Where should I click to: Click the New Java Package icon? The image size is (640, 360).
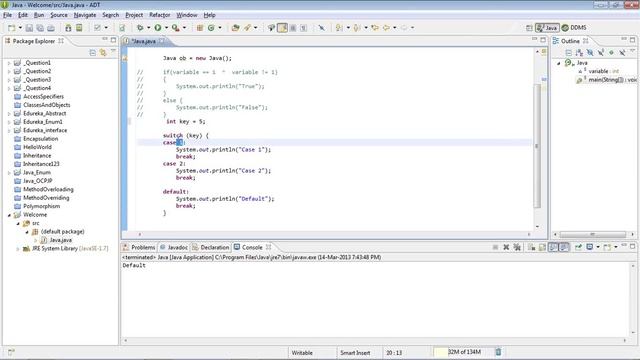[200, 28]
